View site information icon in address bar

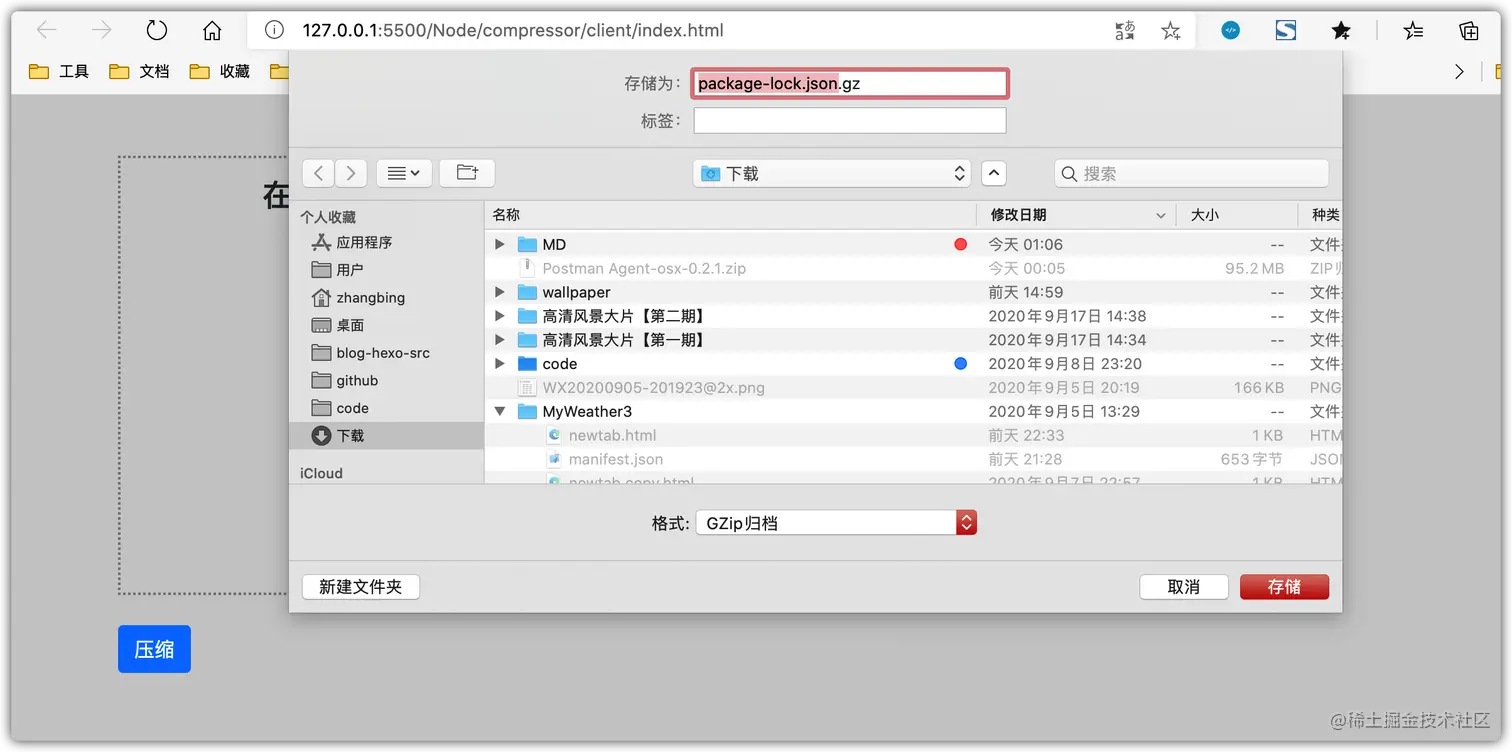click(274, 31)
